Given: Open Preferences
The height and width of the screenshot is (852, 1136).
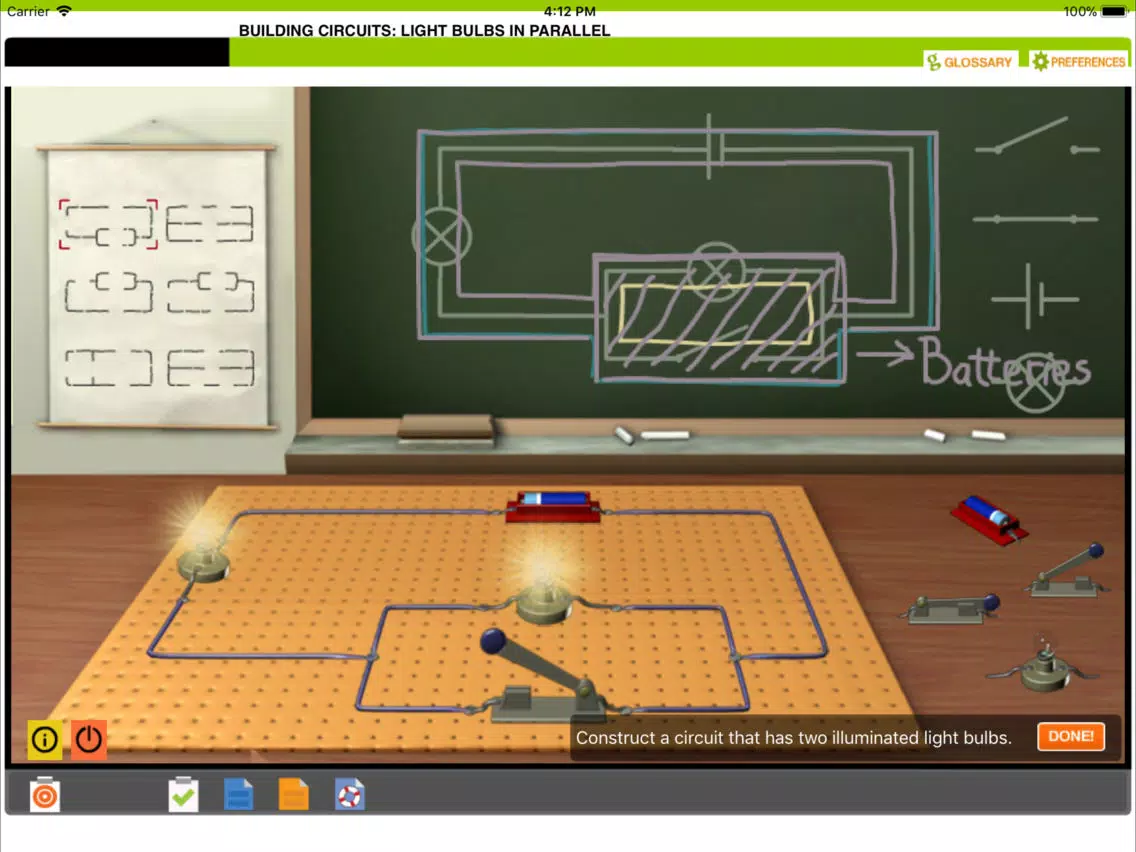Looking at the screenshot, I should pos(1078,62).
